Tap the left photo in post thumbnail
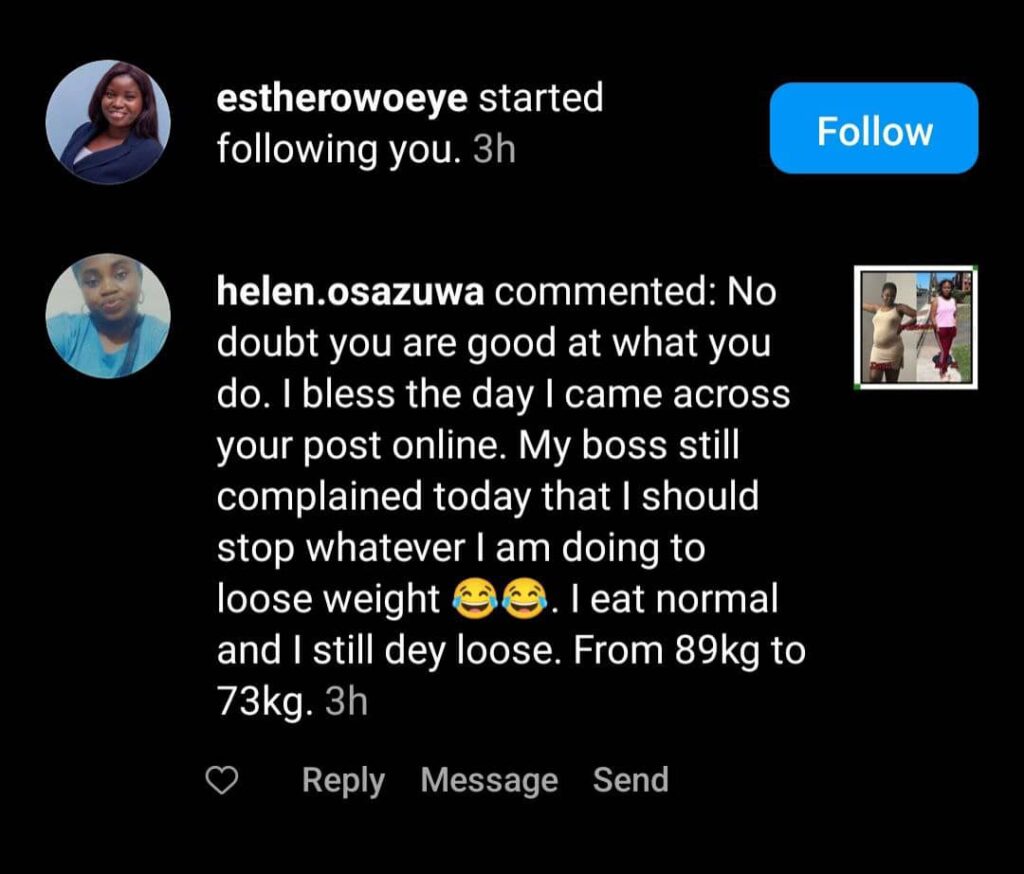The height and width of the screenshot is (874, 1024). click(x=890, y=327)
